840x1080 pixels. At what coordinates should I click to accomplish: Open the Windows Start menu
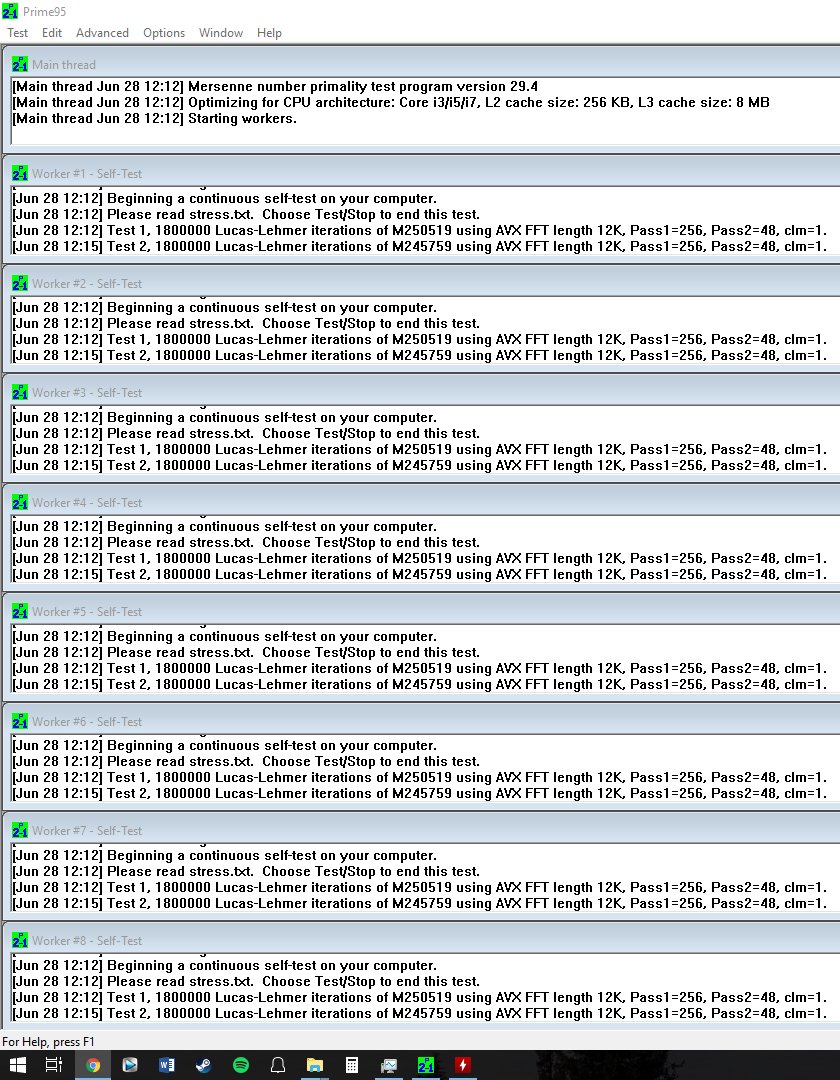(17, 1065)
